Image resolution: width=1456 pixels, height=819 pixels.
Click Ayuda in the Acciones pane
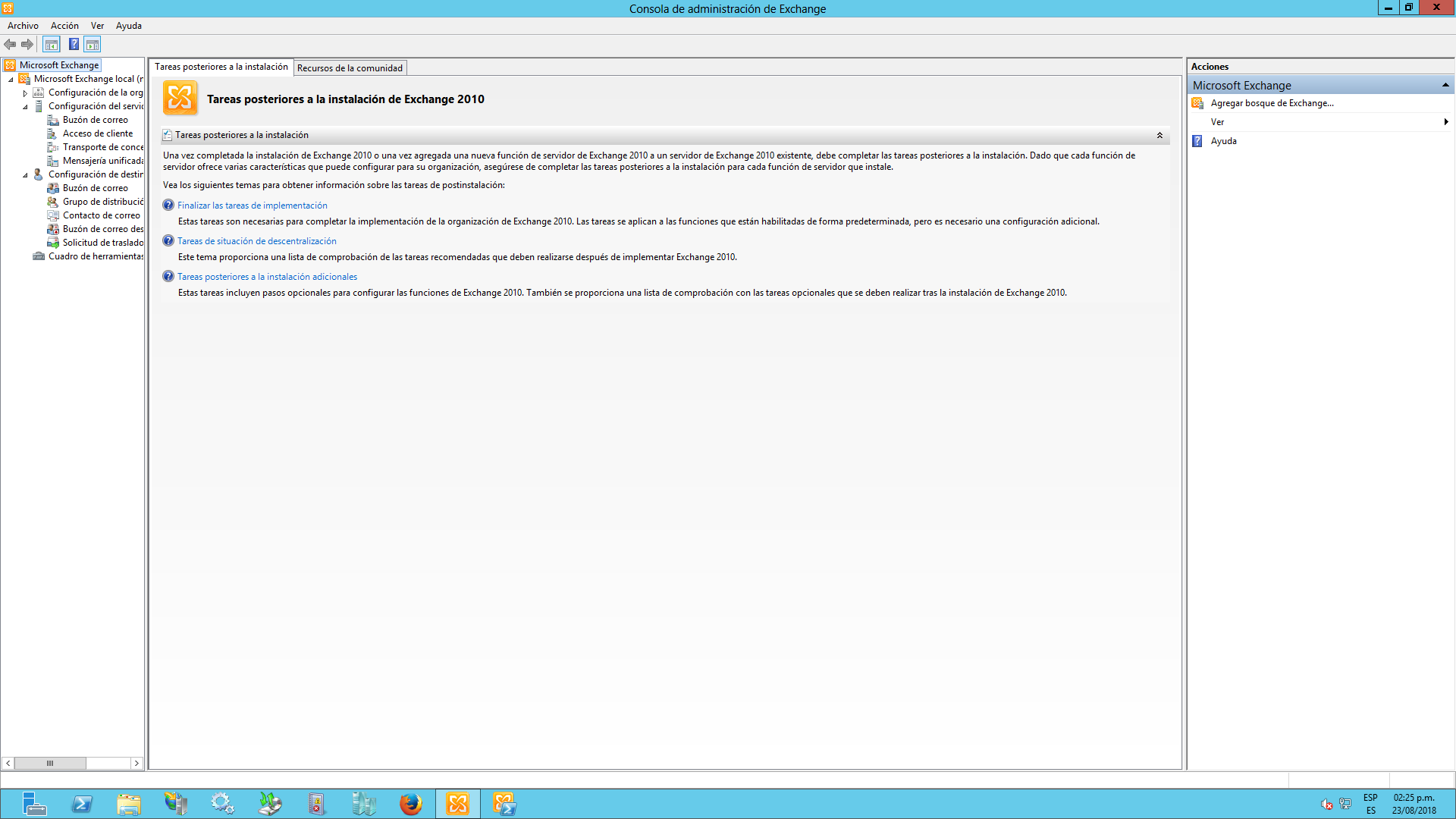tap(1223, 141)
